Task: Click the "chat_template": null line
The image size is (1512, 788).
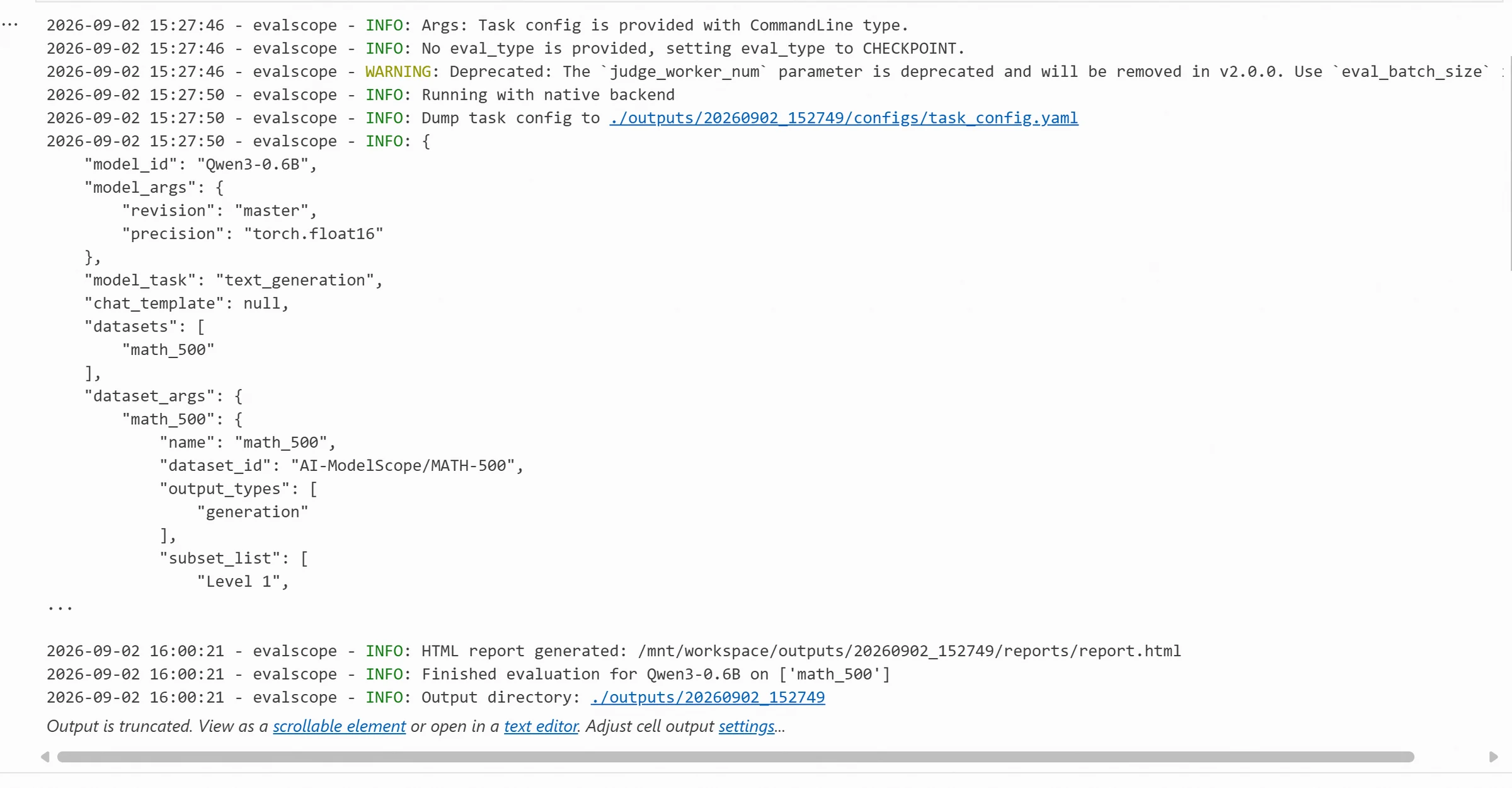Action: coord(186,303)
